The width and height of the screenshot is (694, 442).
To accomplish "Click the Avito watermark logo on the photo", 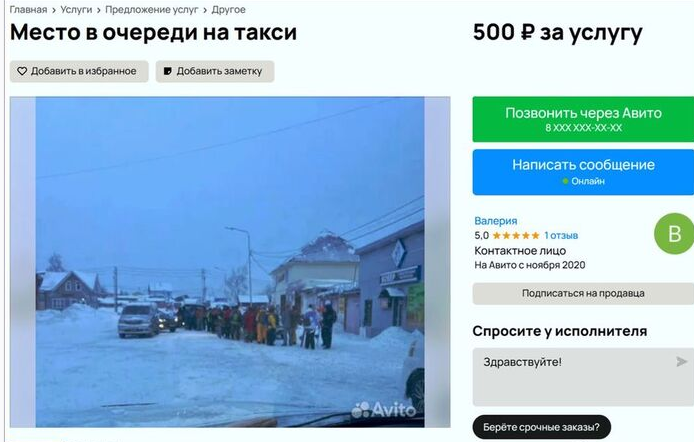I will click(384, 410).
